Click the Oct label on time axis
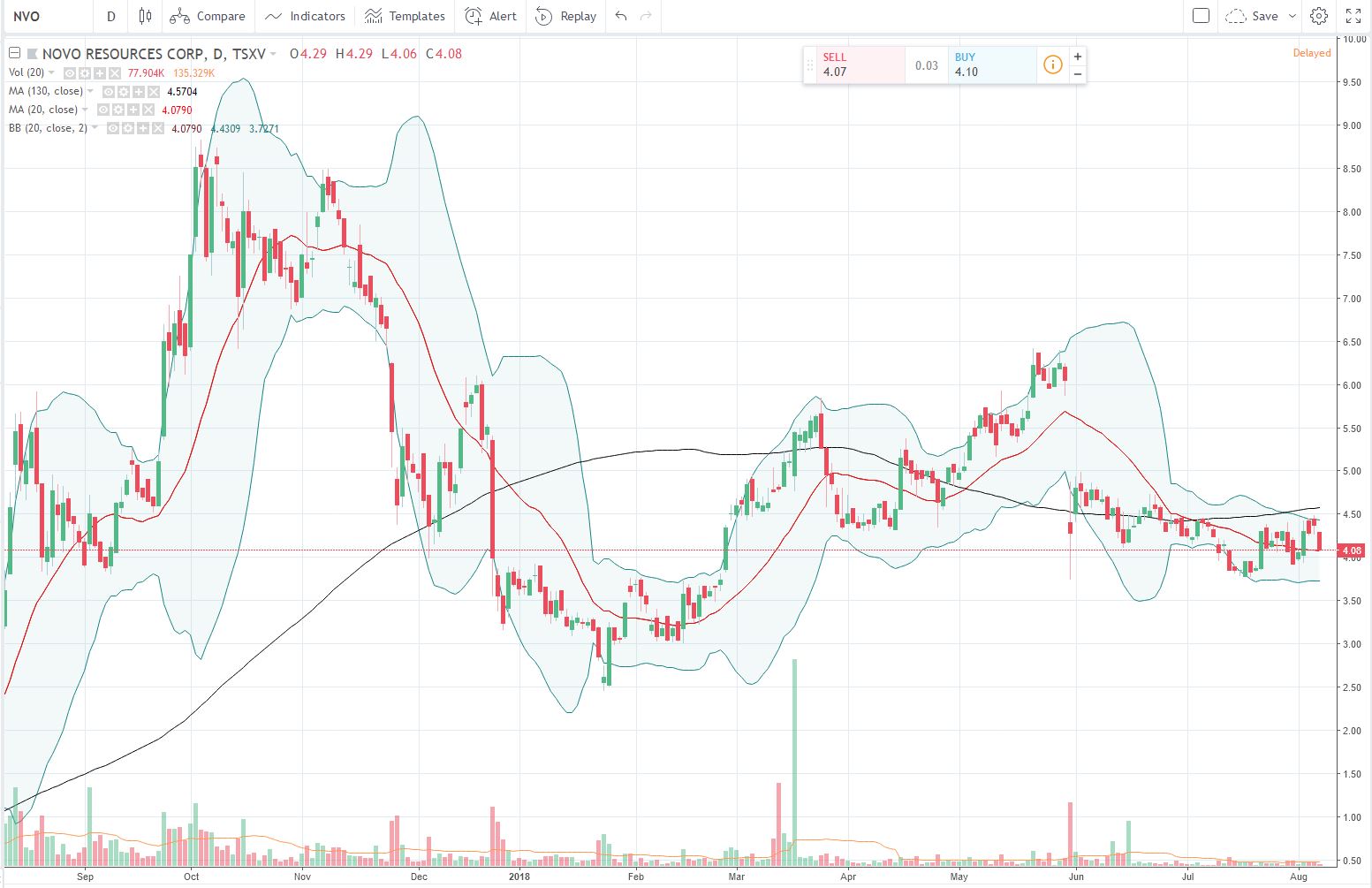This screenshot has height=888, width=1372. [x=191, y=877]
